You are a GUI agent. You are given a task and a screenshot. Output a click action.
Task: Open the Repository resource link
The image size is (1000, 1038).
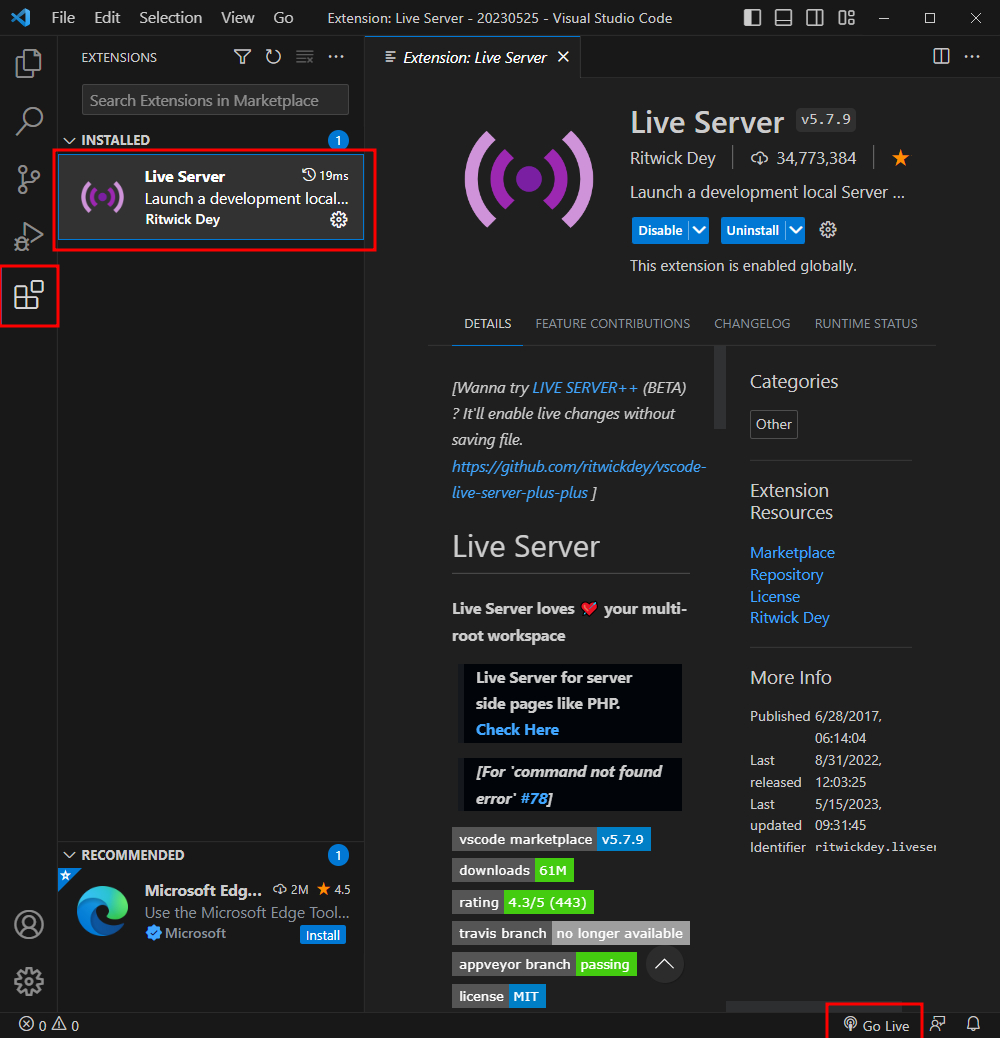[786, 575]
